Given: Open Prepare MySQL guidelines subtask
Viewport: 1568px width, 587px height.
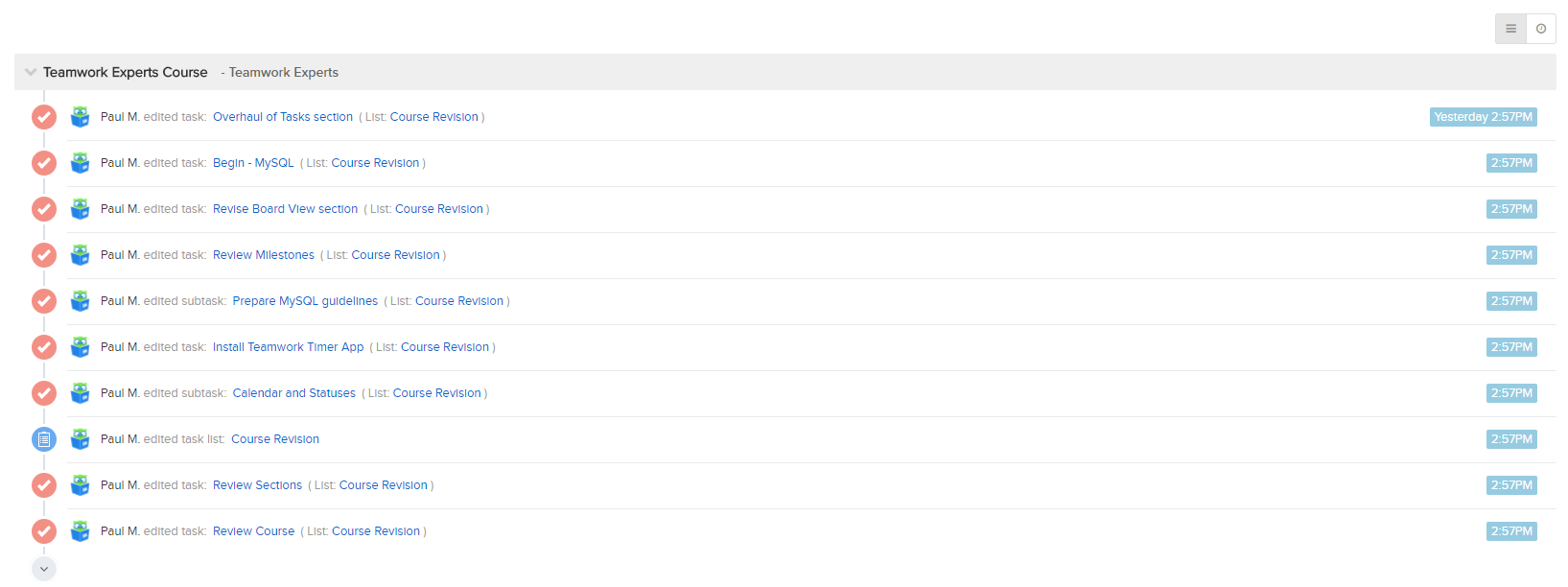Looking at the screenshot, I should click(x=305, y=301).
